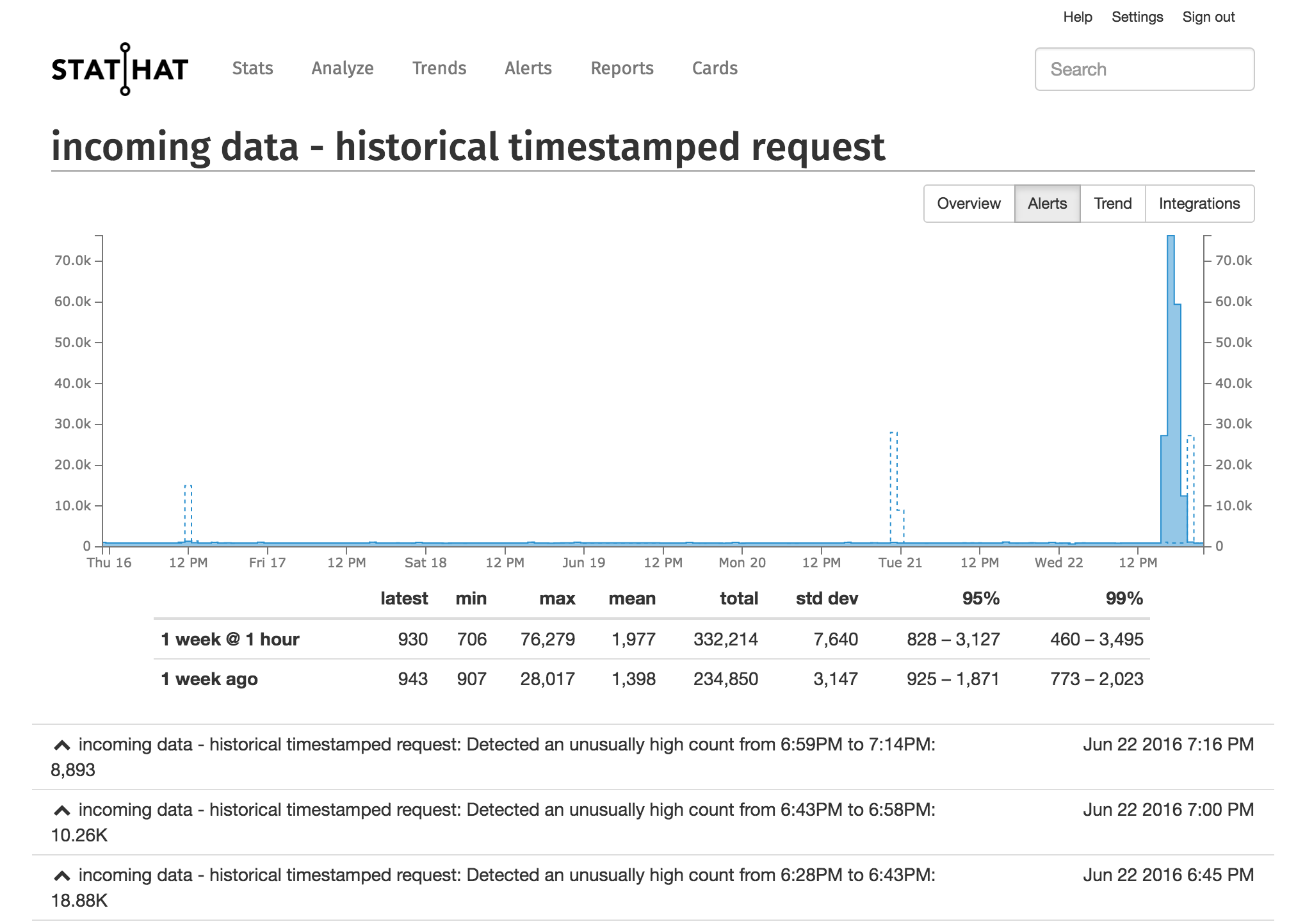Open Settings
The width and height of the screenshot is (1305, 924).
coord(1137,17)
